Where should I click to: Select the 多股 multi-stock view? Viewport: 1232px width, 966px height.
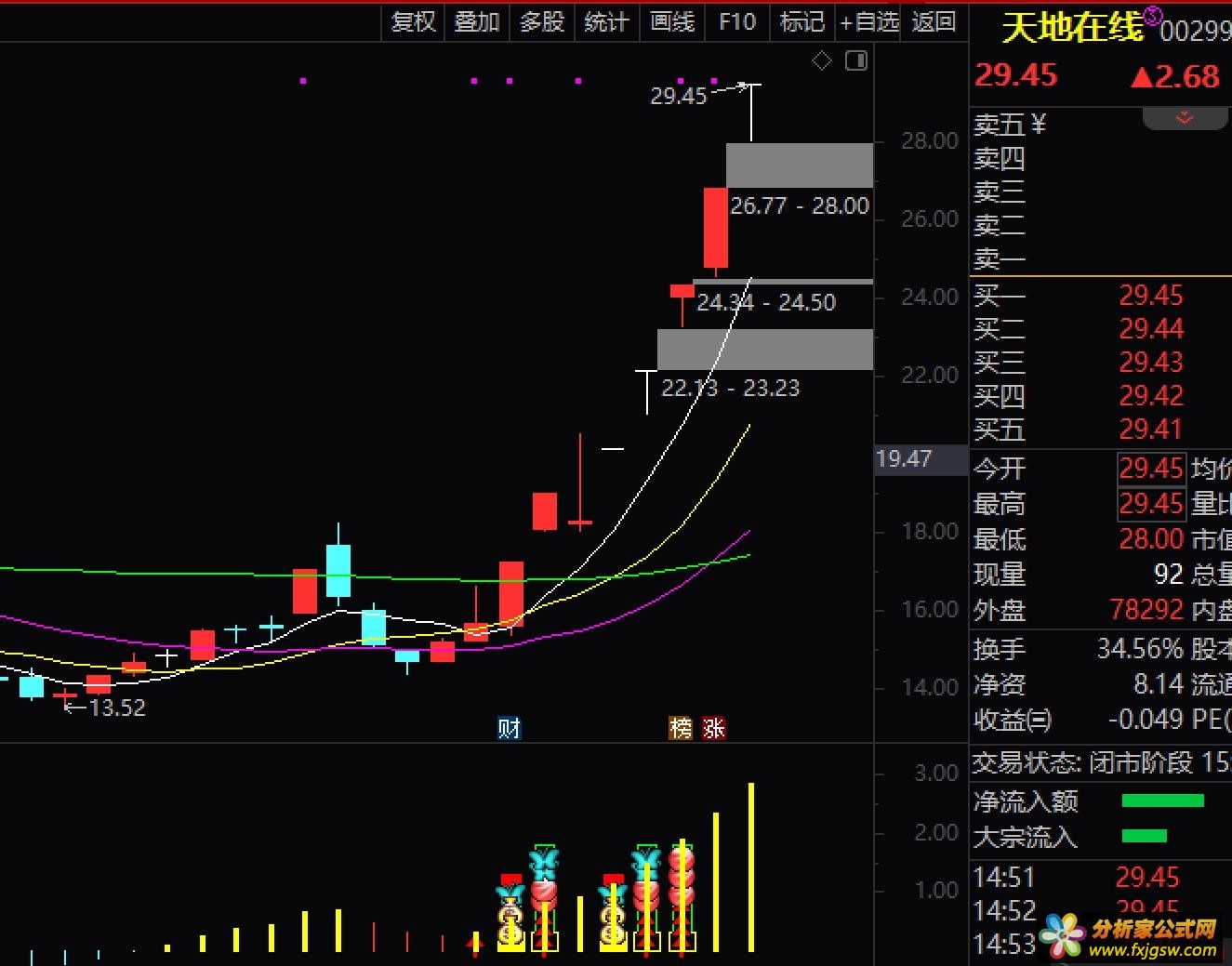[542, 21]
